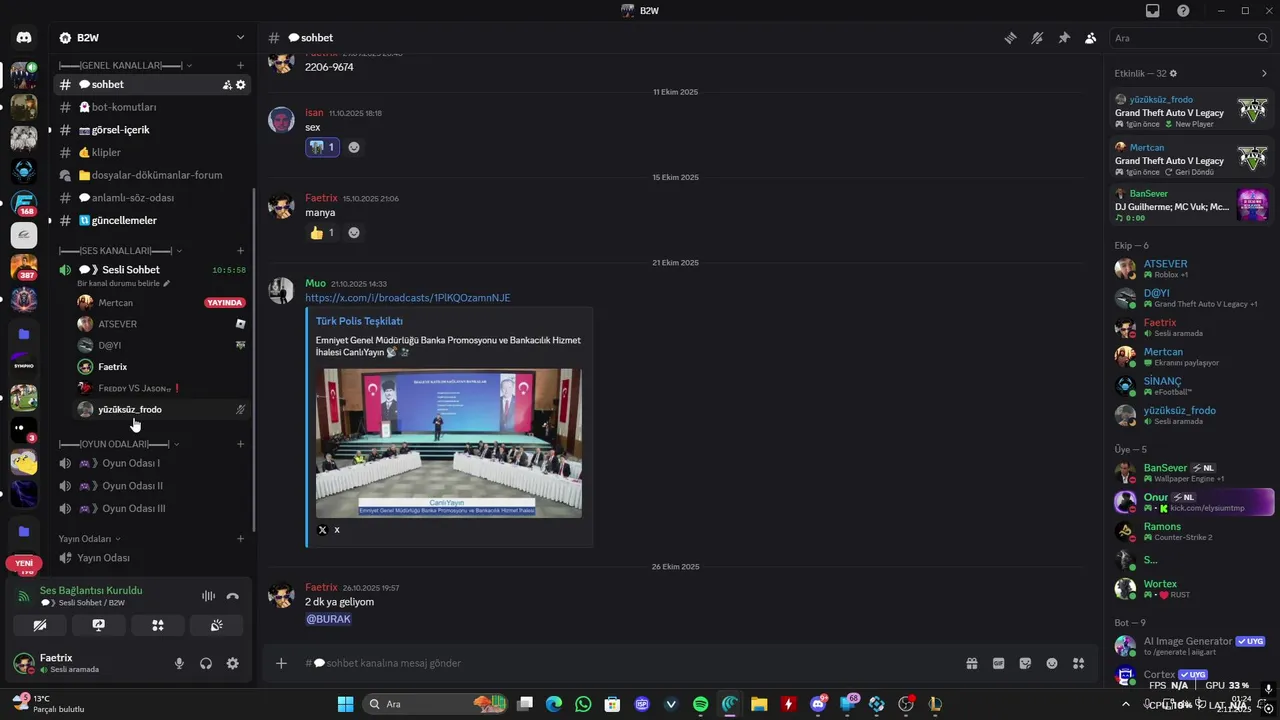
Task: Start an activity shapes icon
Action: (x=157, y=625)
